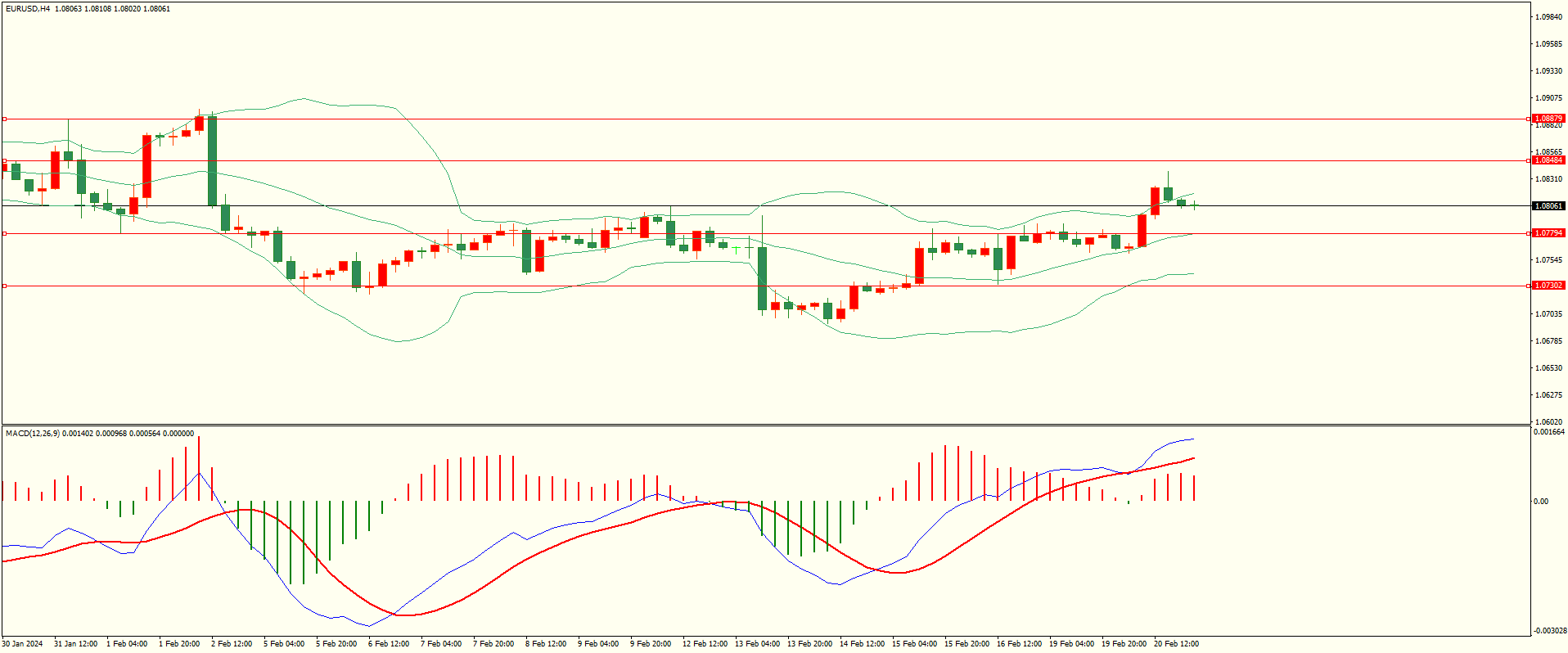
Task: Select left handle of the lowest horizontal line
Action: 4,286
